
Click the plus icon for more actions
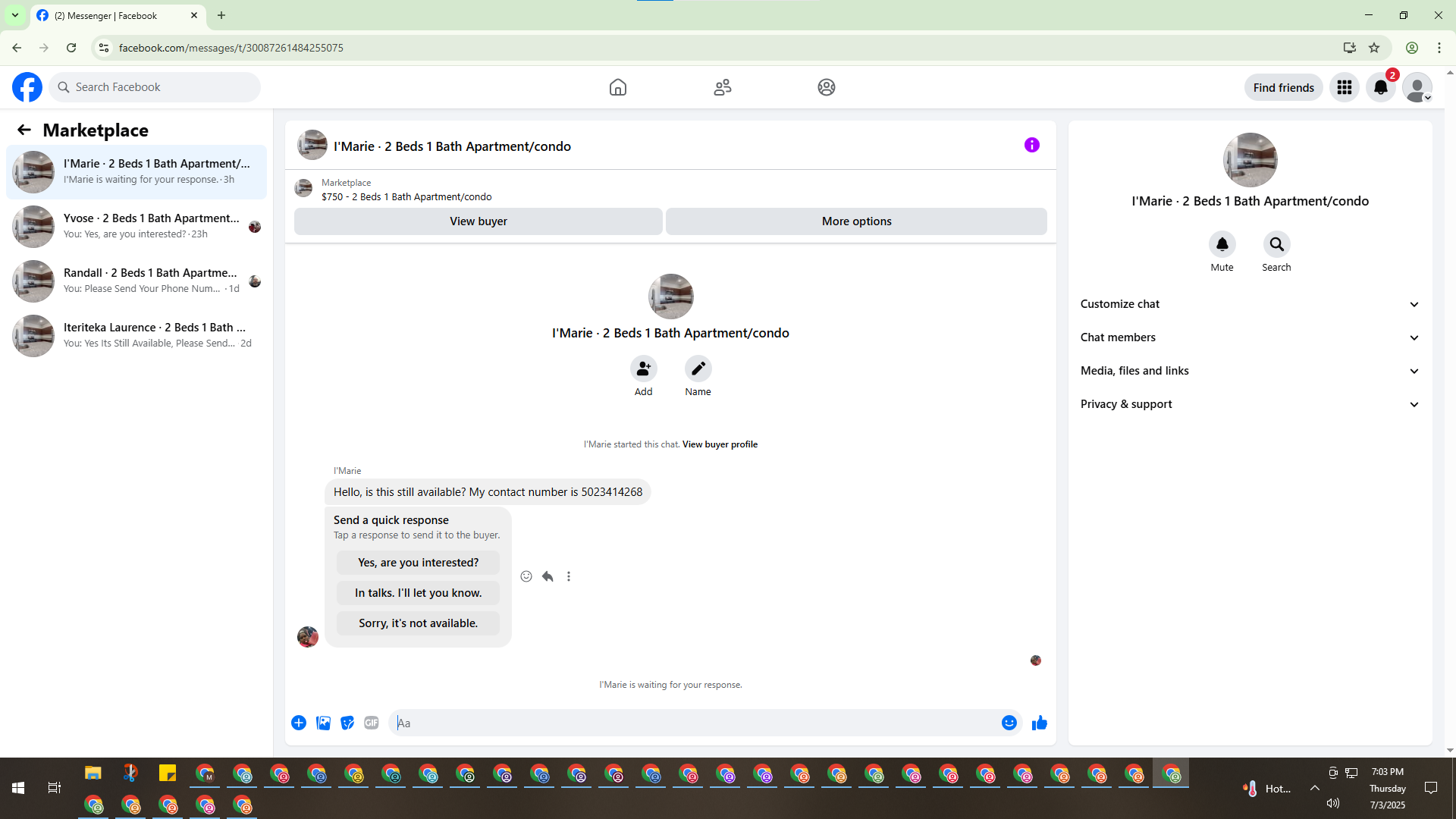point(299,723)
